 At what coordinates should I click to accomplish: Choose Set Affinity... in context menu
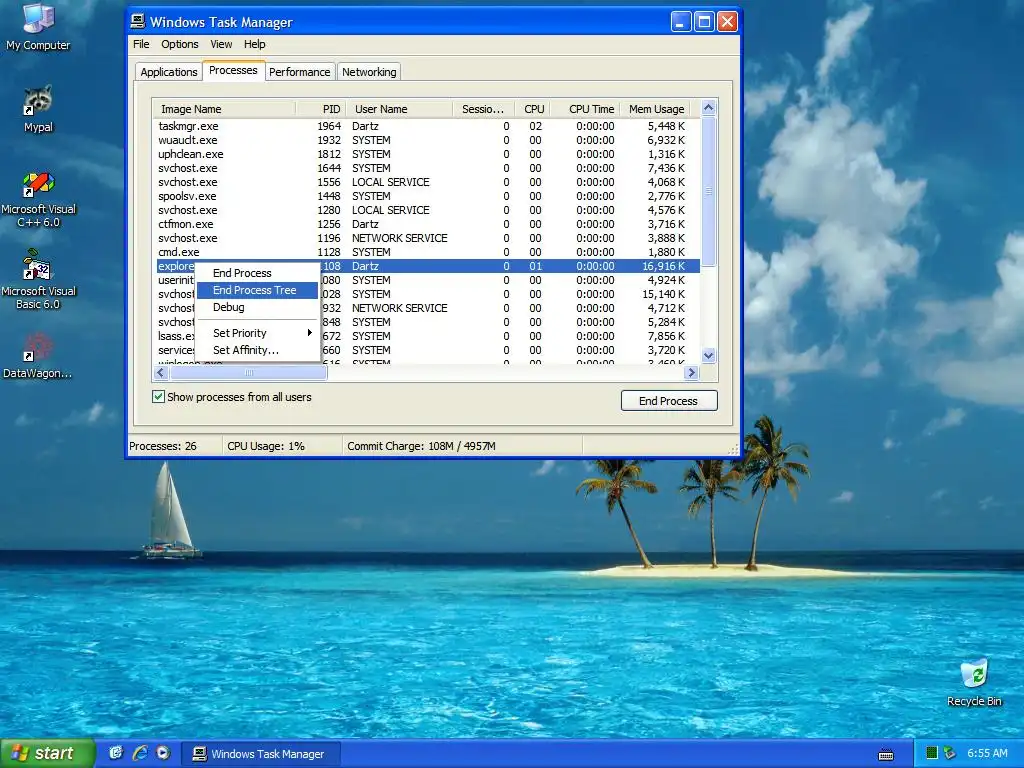[x=257, y=350]
